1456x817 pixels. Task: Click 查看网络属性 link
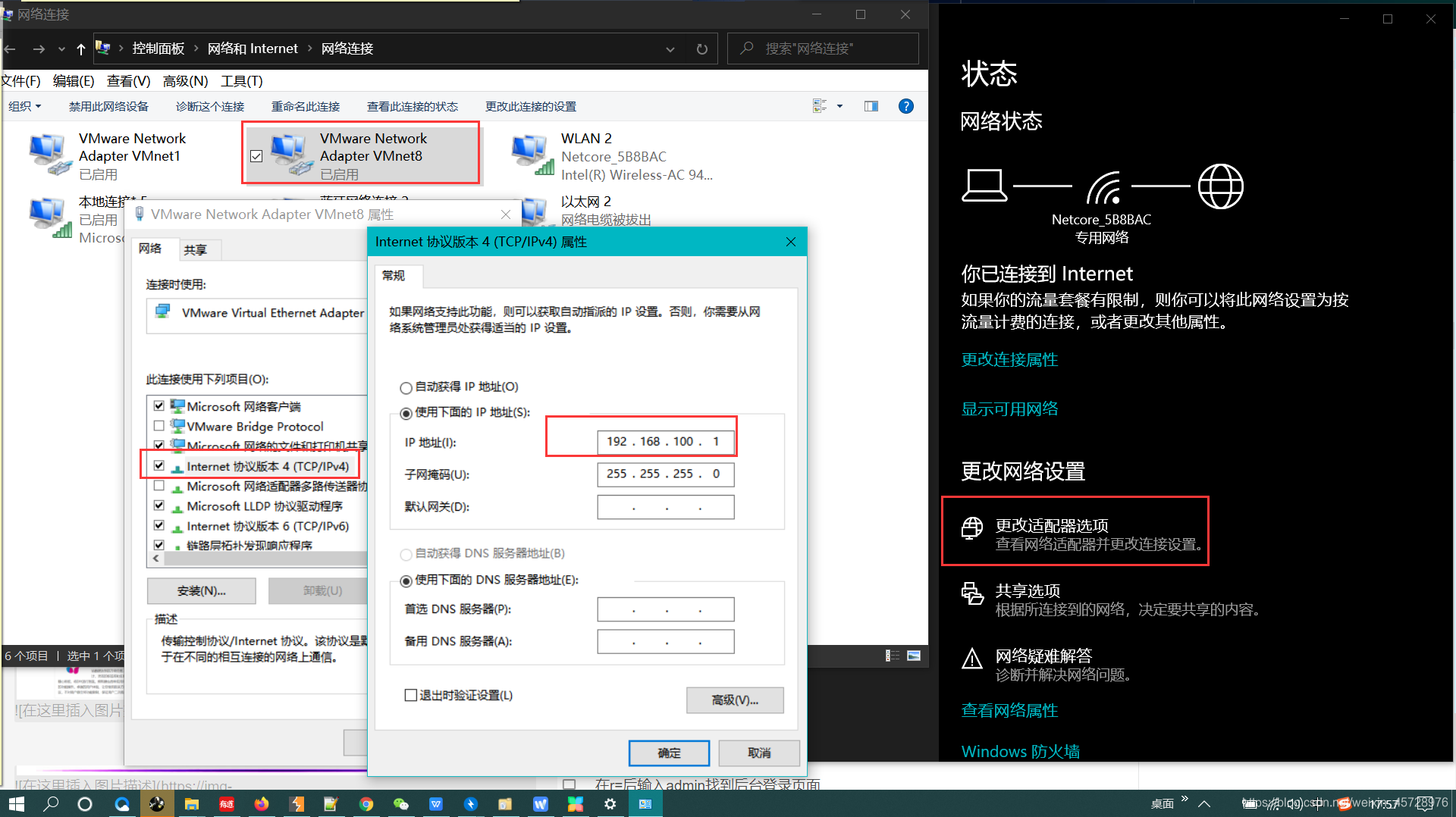[x=1009, y=710]
